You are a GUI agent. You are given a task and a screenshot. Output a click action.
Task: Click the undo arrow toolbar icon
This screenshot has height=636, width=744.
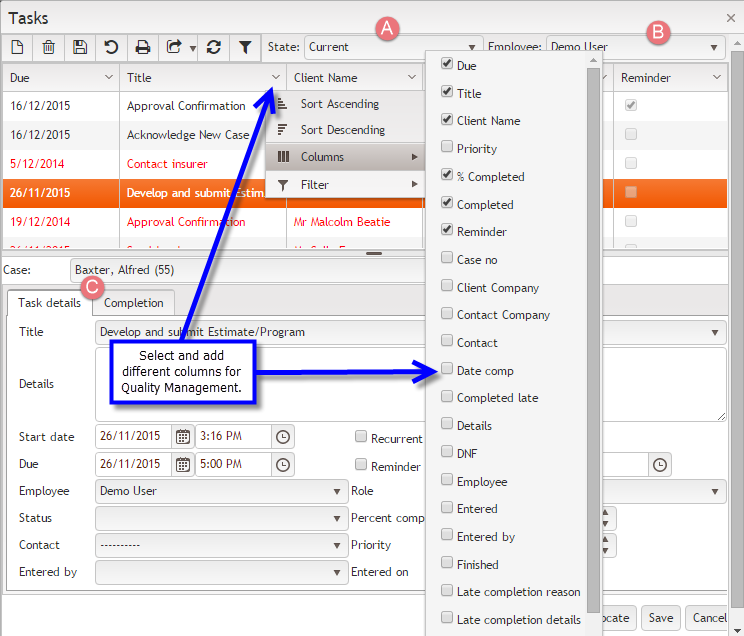click(x=111, y=47)
